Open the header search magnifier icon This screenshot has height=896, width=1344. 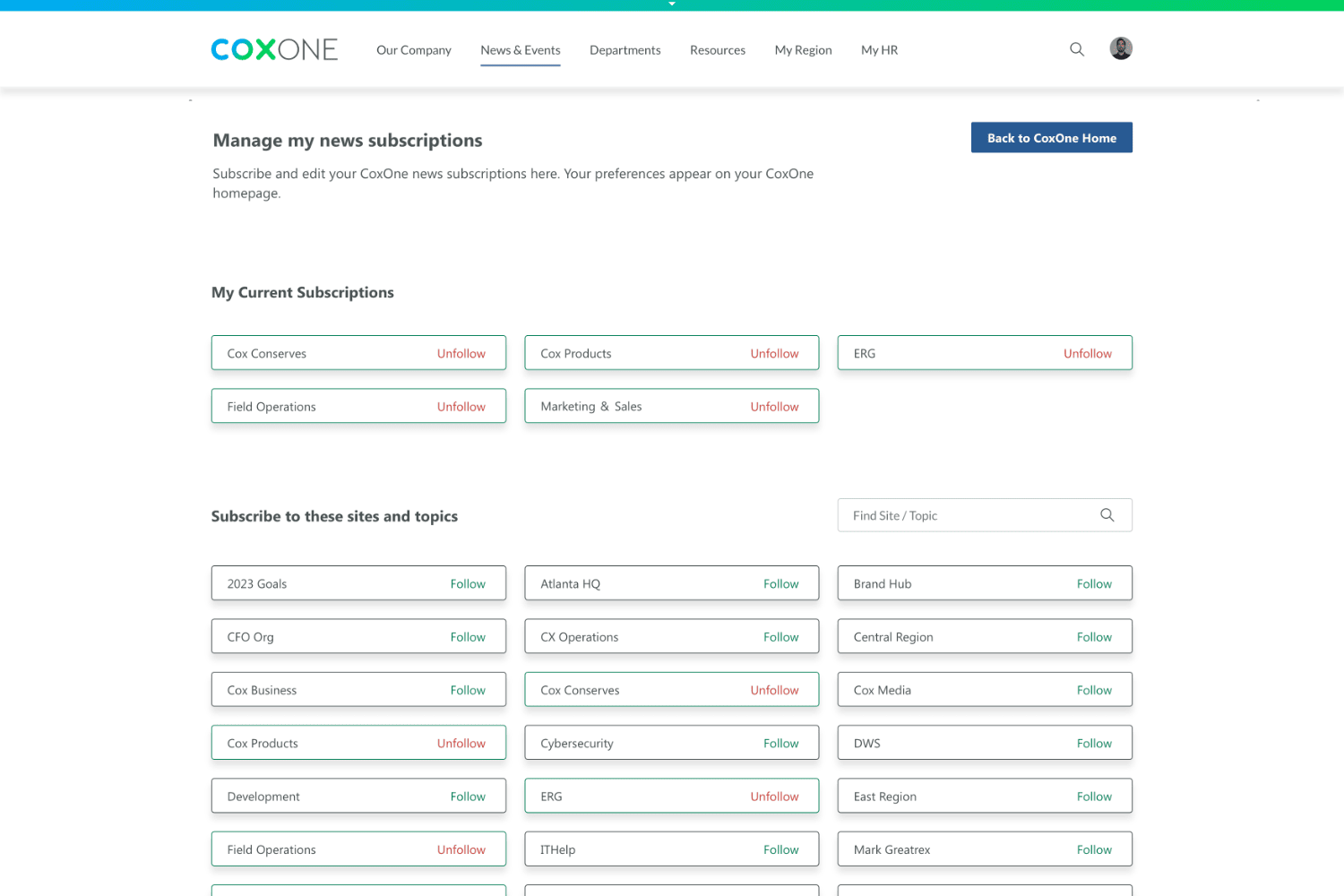click(x=1077, y=49)
